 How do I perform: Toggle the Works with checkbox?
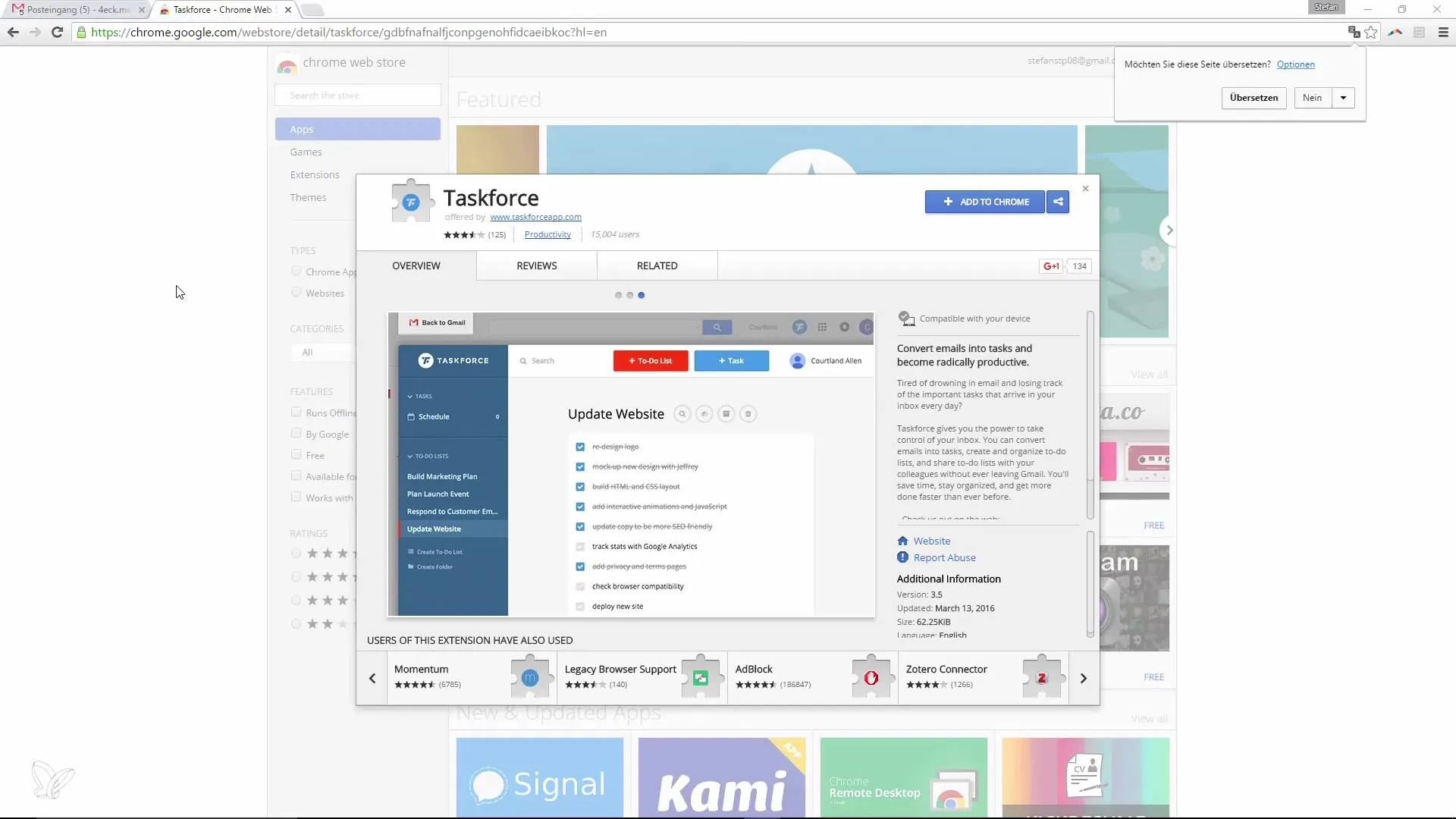(297, 497)
